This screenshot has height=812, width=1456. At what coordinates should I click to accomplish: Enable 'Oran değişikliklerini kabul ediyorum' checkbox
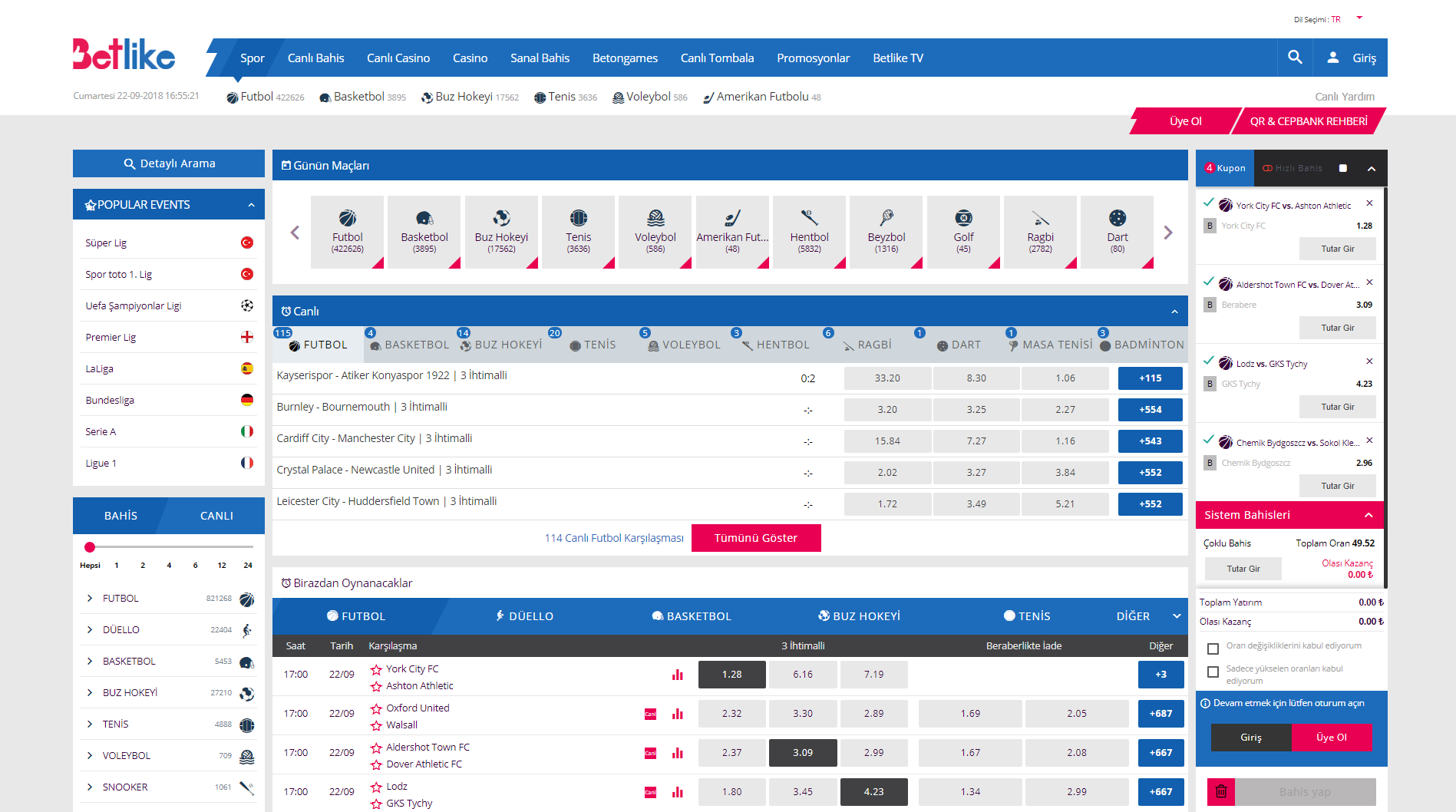[x=1213, y=649]
